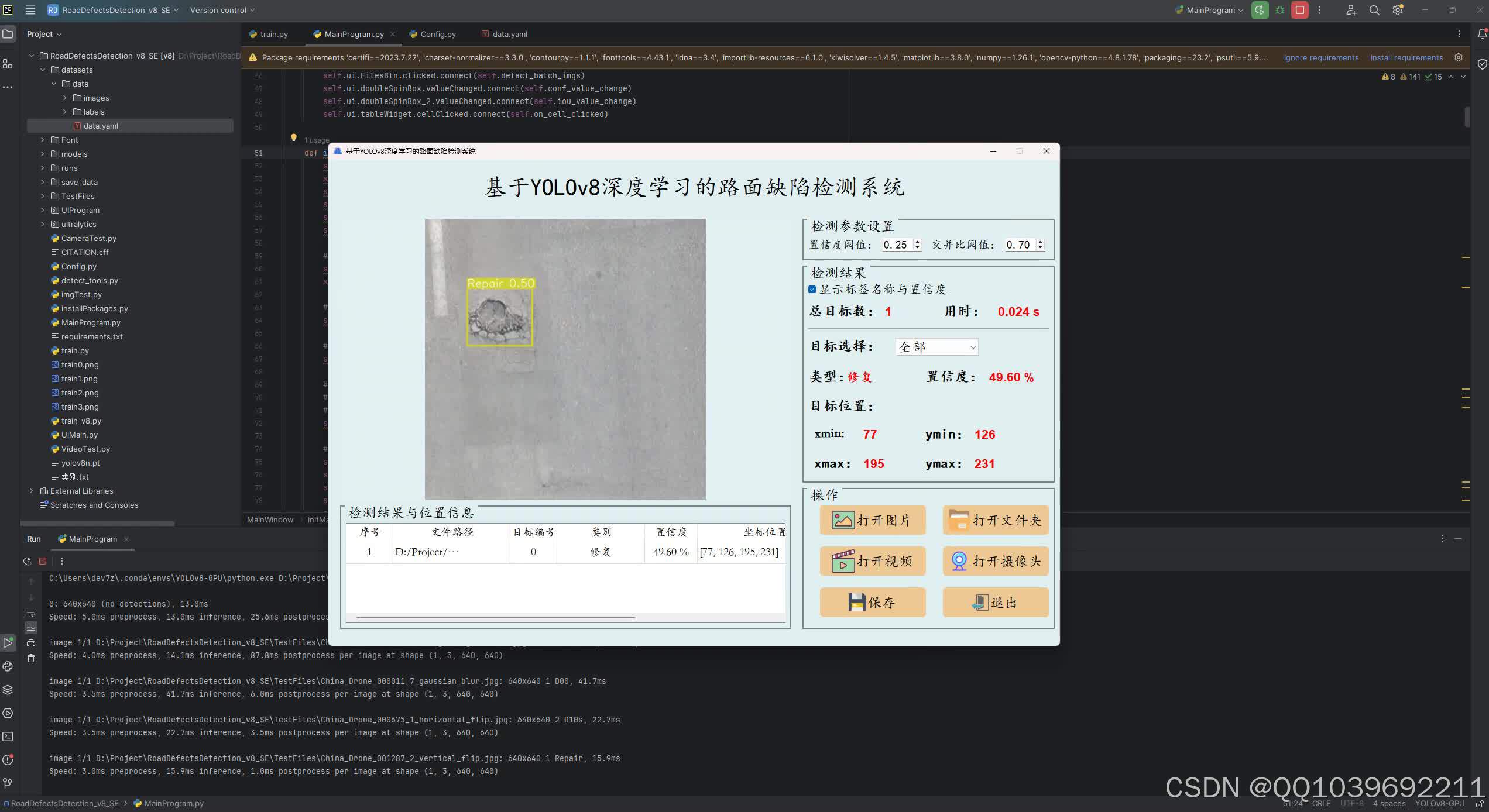Click the Install requirements link
The image size is (1489, 812).
pos(1406,57)
